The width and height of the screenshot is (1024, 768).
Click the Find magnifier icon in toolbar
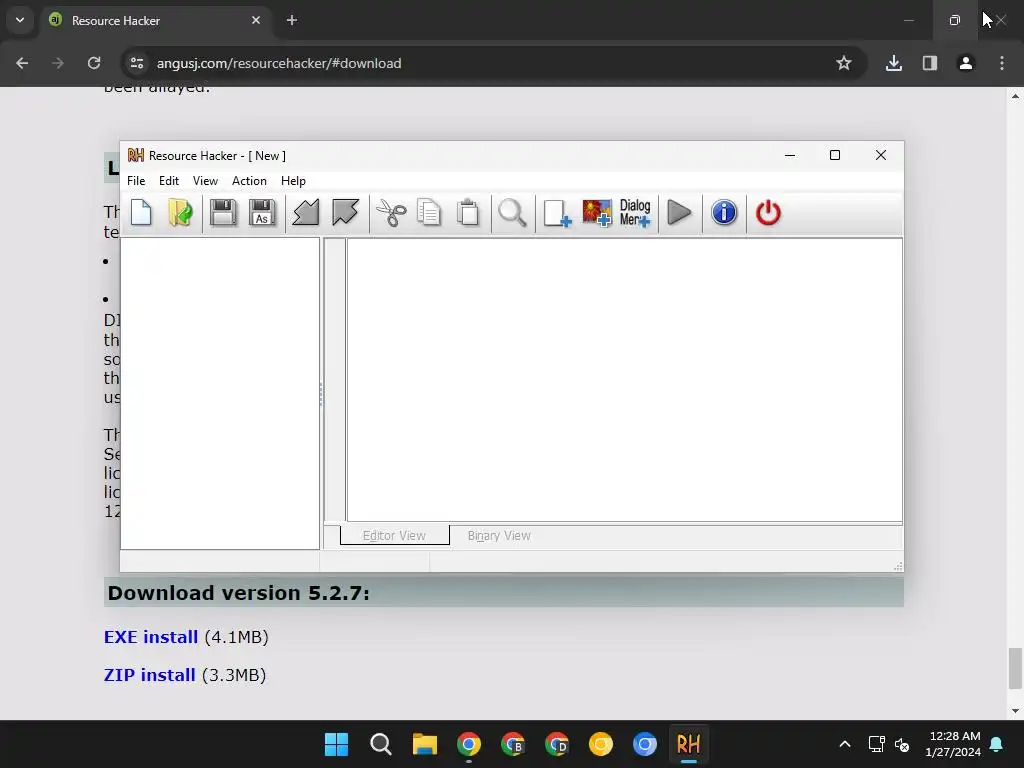pyautogui.click(x=512, y=213)
